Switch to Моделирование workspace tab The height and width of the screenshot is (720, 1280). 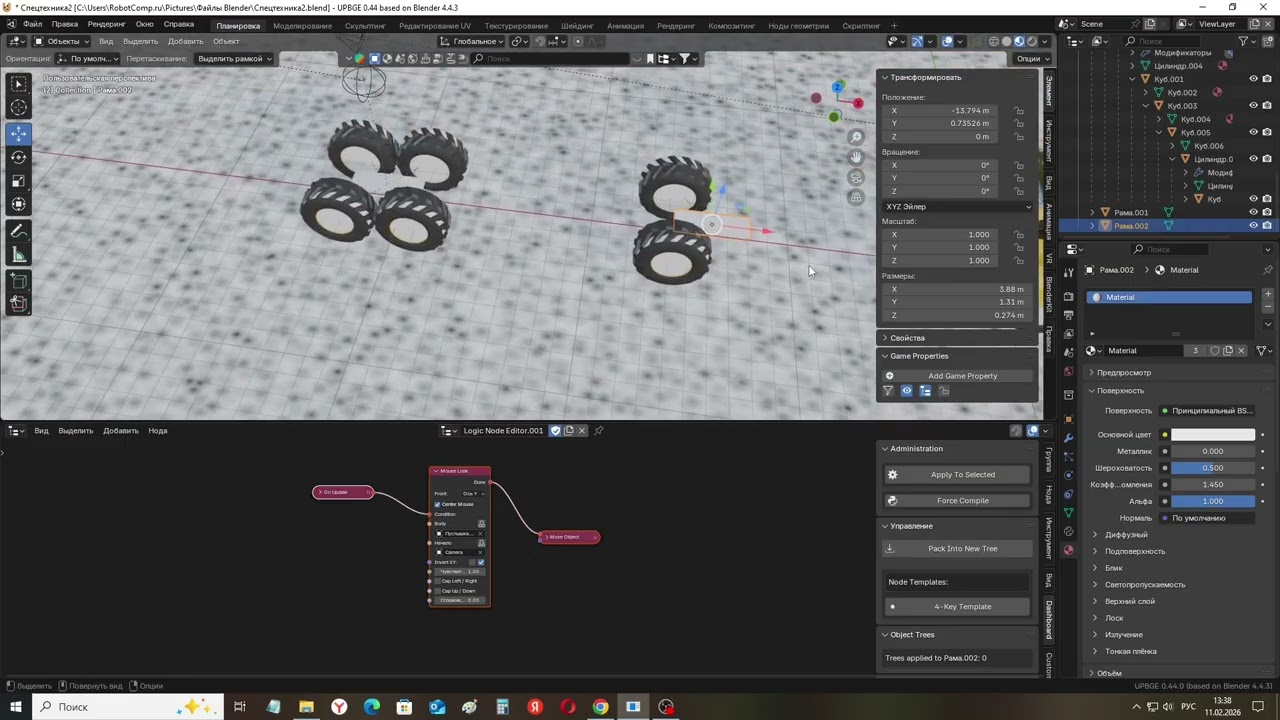click(x=302, y=26)
